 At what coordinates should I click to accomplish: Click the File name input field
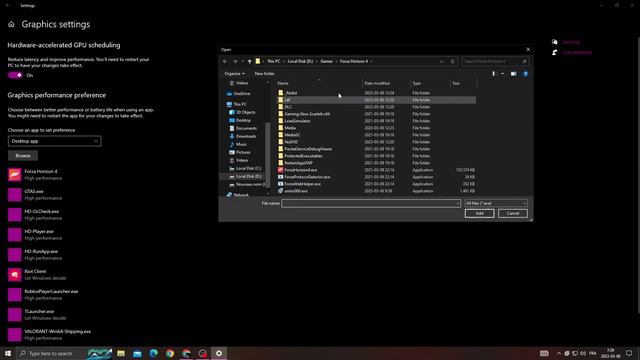(371, 203)
